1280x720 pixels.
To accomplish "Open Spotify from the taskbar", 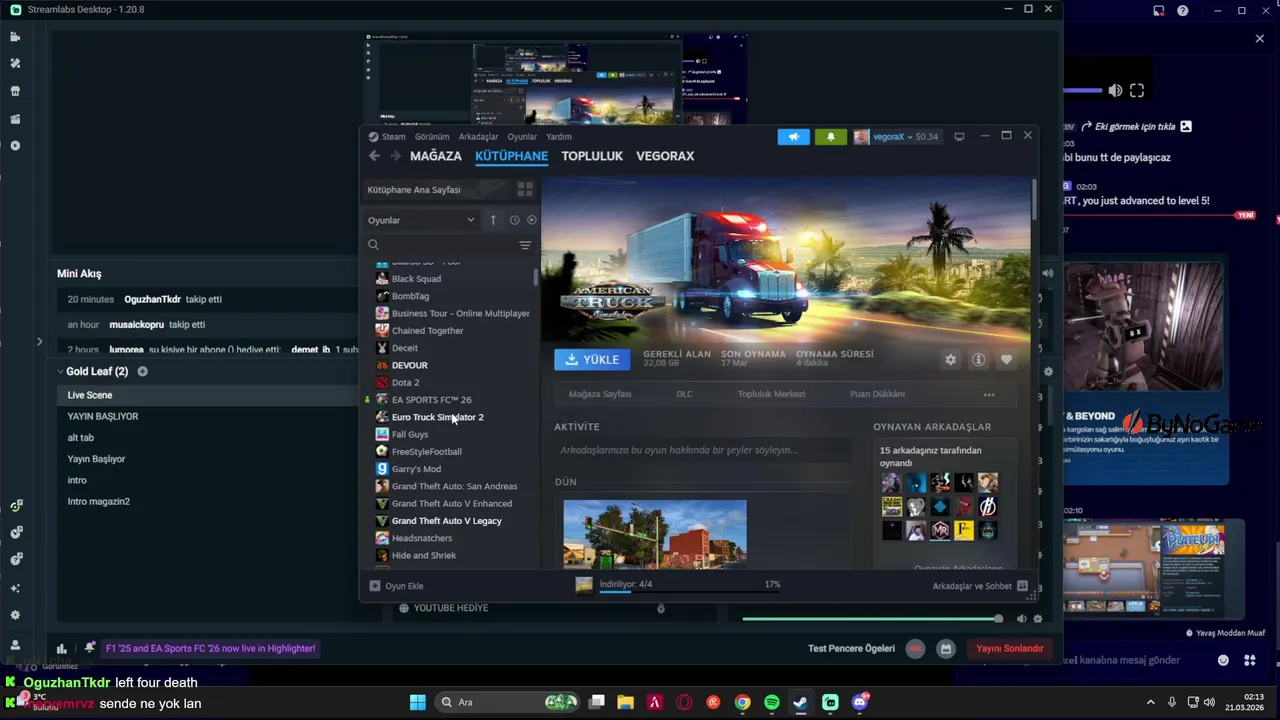I will click(772, 702).
